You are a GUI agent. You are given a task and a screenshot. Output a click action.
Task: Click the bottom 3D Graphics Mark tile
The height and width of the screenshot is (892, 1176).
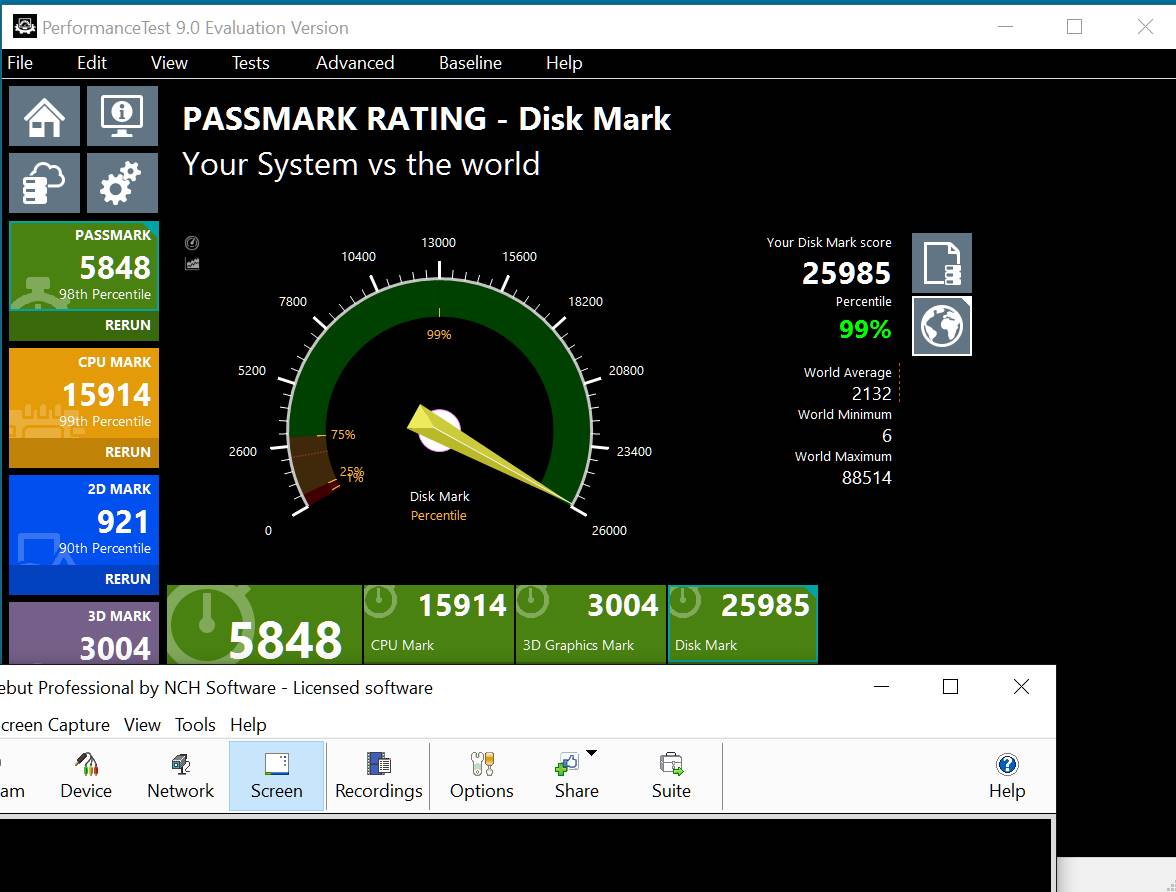(591, 624)
